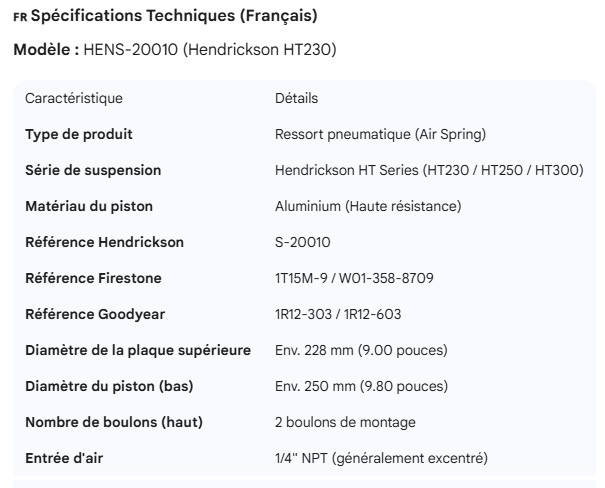Select the Type de produit row label

click(79, 134)
